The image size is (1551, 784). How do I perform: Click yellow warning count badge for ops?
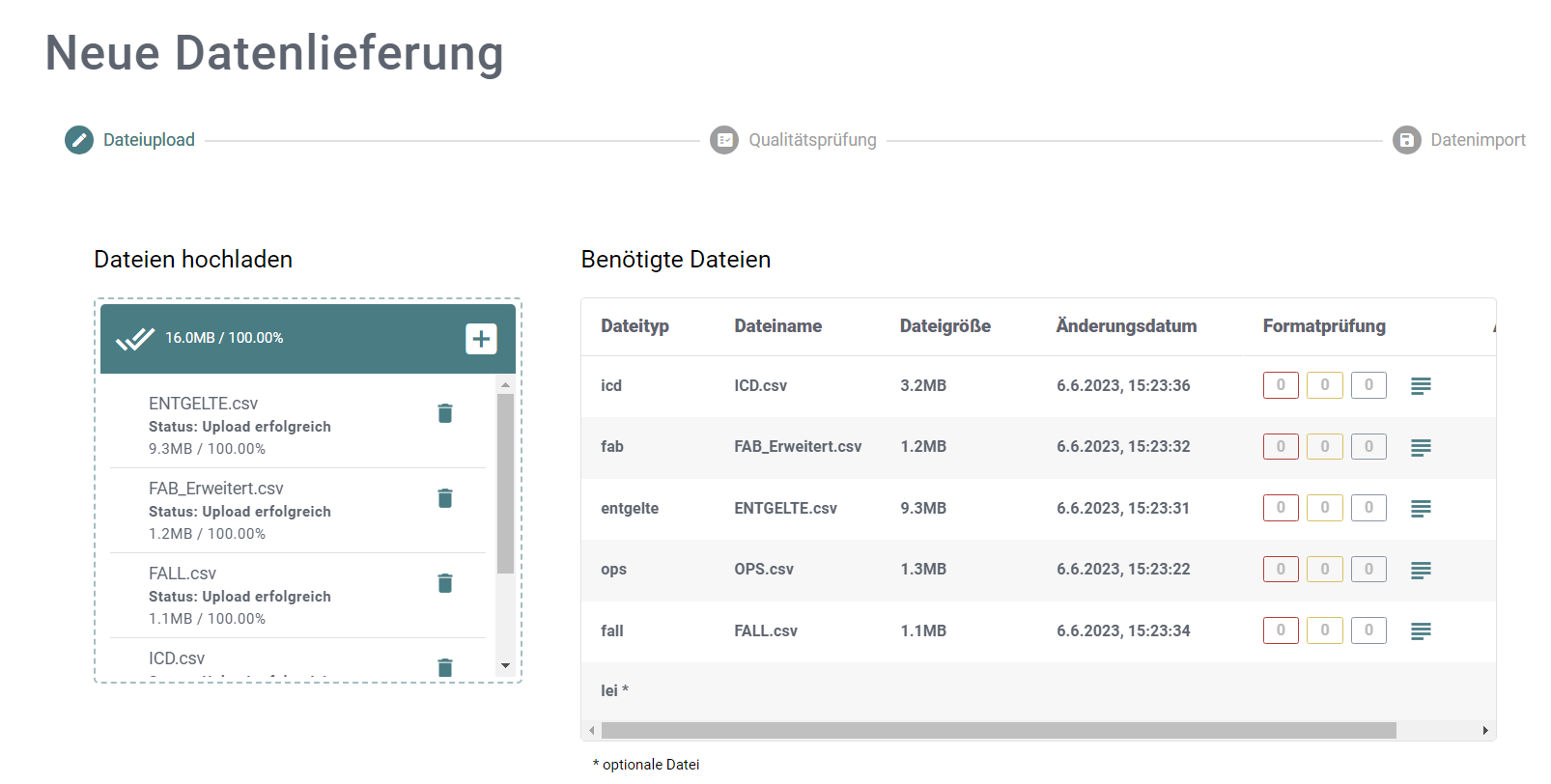tap(1324, 570)
